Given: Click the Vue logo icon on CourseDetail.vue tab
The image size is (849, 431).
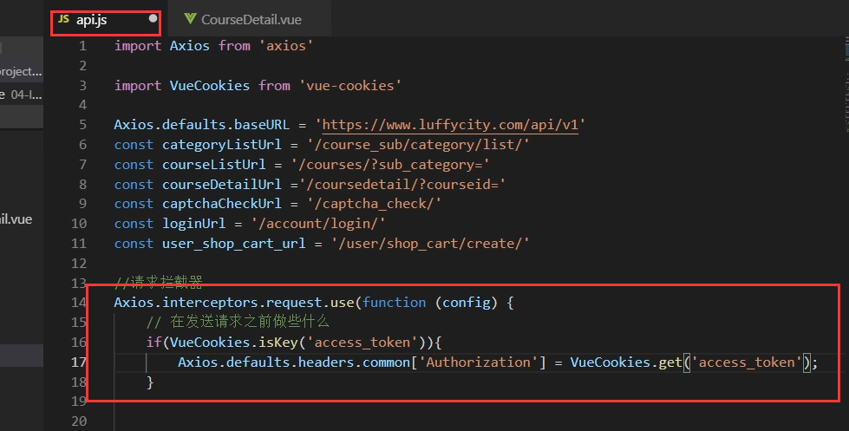Looking at the screenshot, I should coord(190,19).
